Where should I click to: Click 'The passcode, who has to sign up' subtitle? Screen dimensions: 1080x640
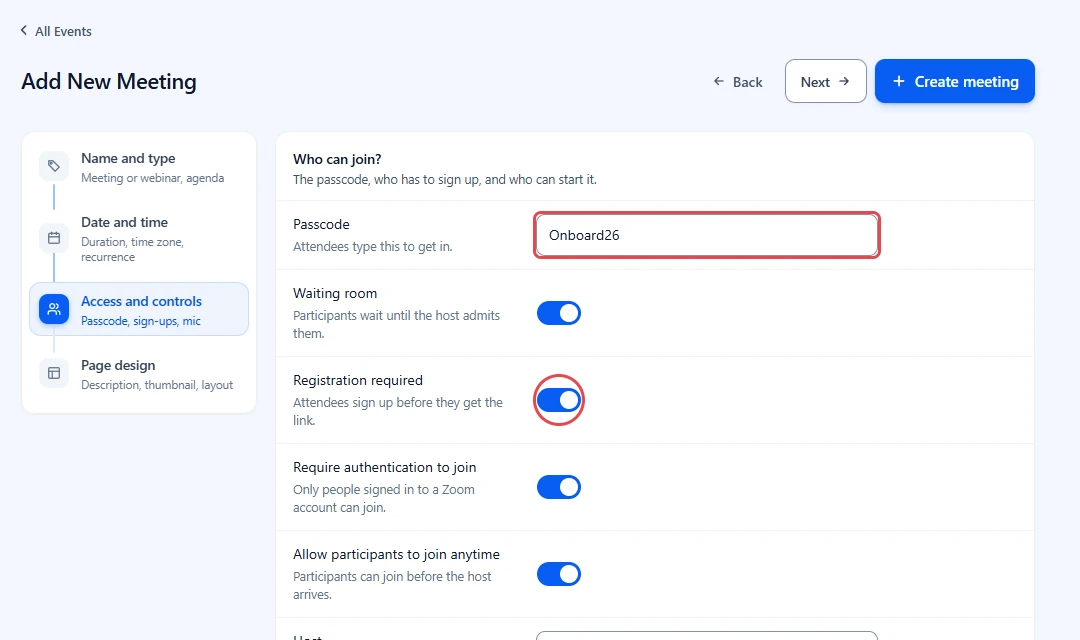tap(445, 179)
